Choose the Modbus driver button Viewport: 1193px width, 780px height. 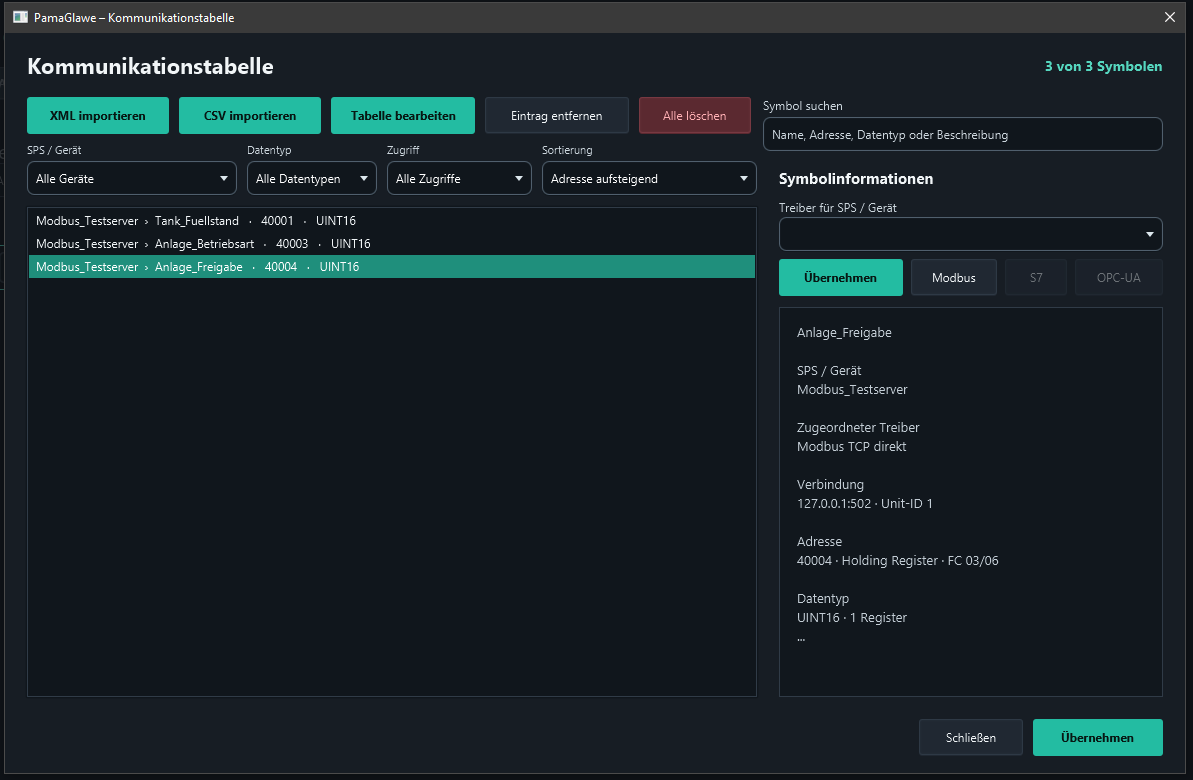953,278
